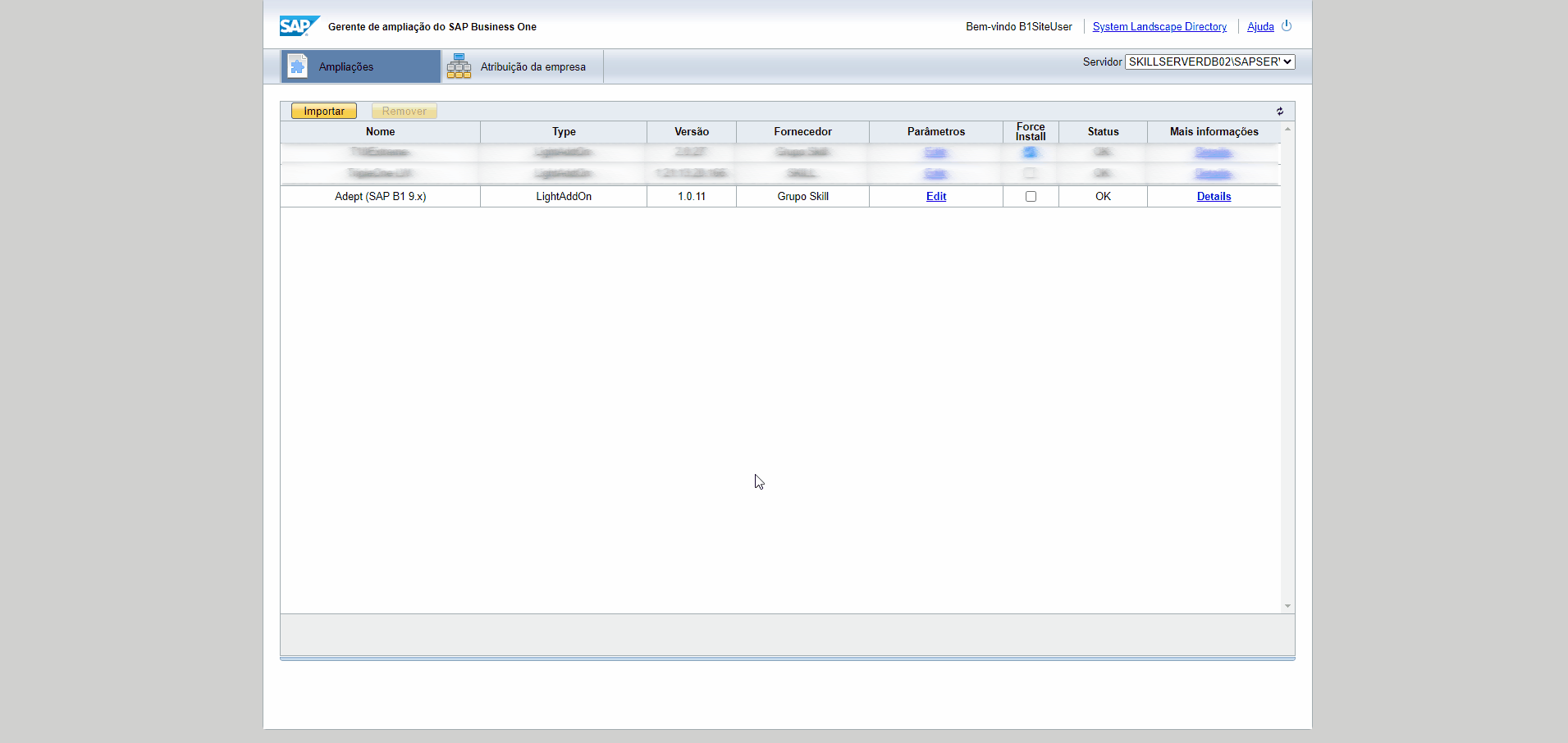Click the Atribuição da empresa org-chart icon
This screenshot has height=743, width=1568.
coord(459,66)
